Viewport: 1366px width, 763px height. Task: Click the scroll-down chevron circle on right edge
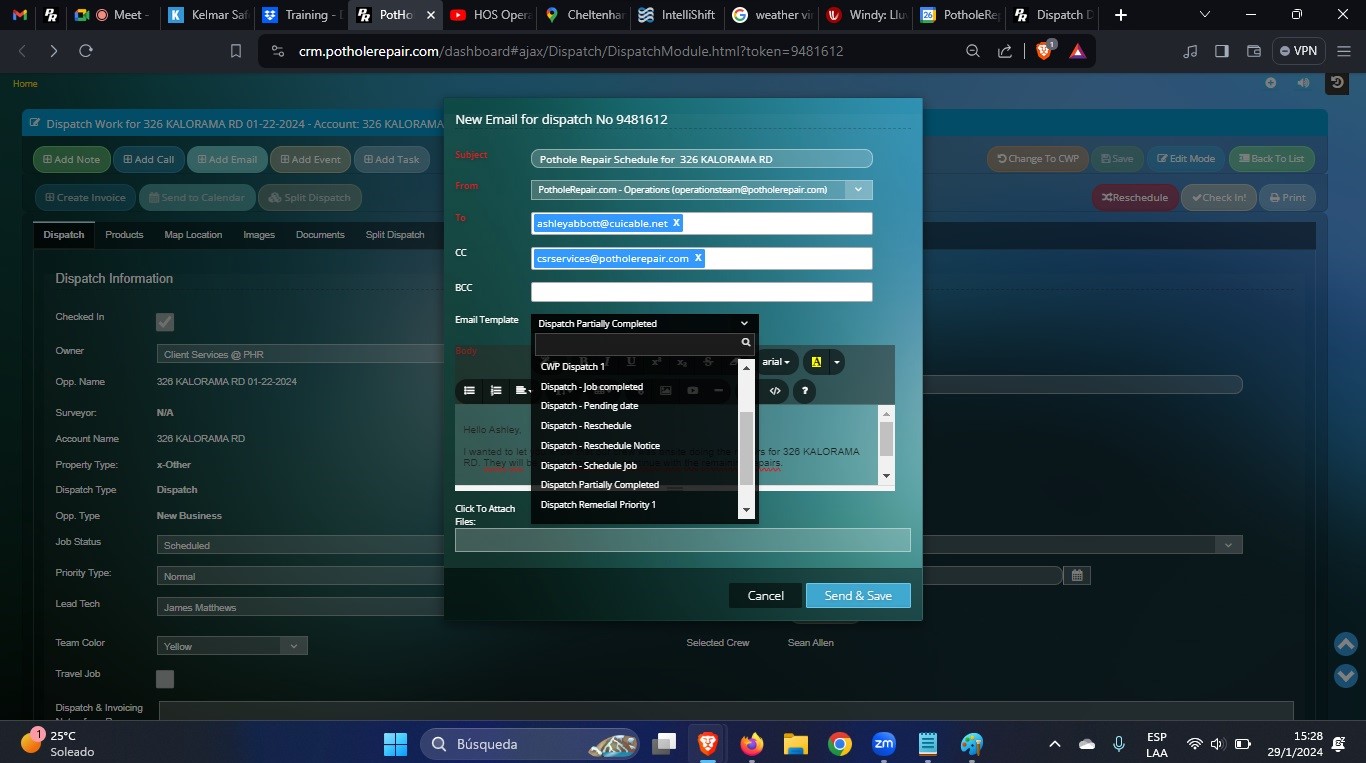pyautogui.click(x=1346, y=676)
